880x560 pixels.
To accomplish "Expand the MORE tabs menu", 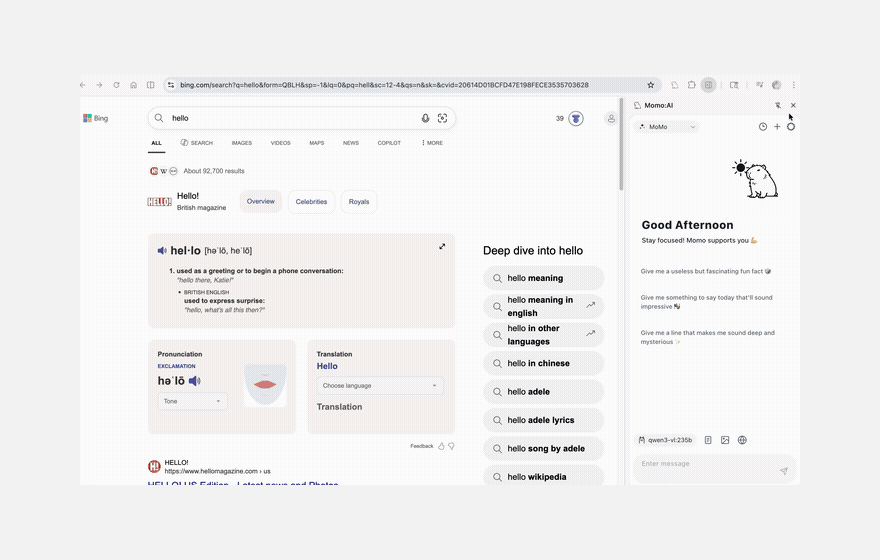I will [432, 143].
